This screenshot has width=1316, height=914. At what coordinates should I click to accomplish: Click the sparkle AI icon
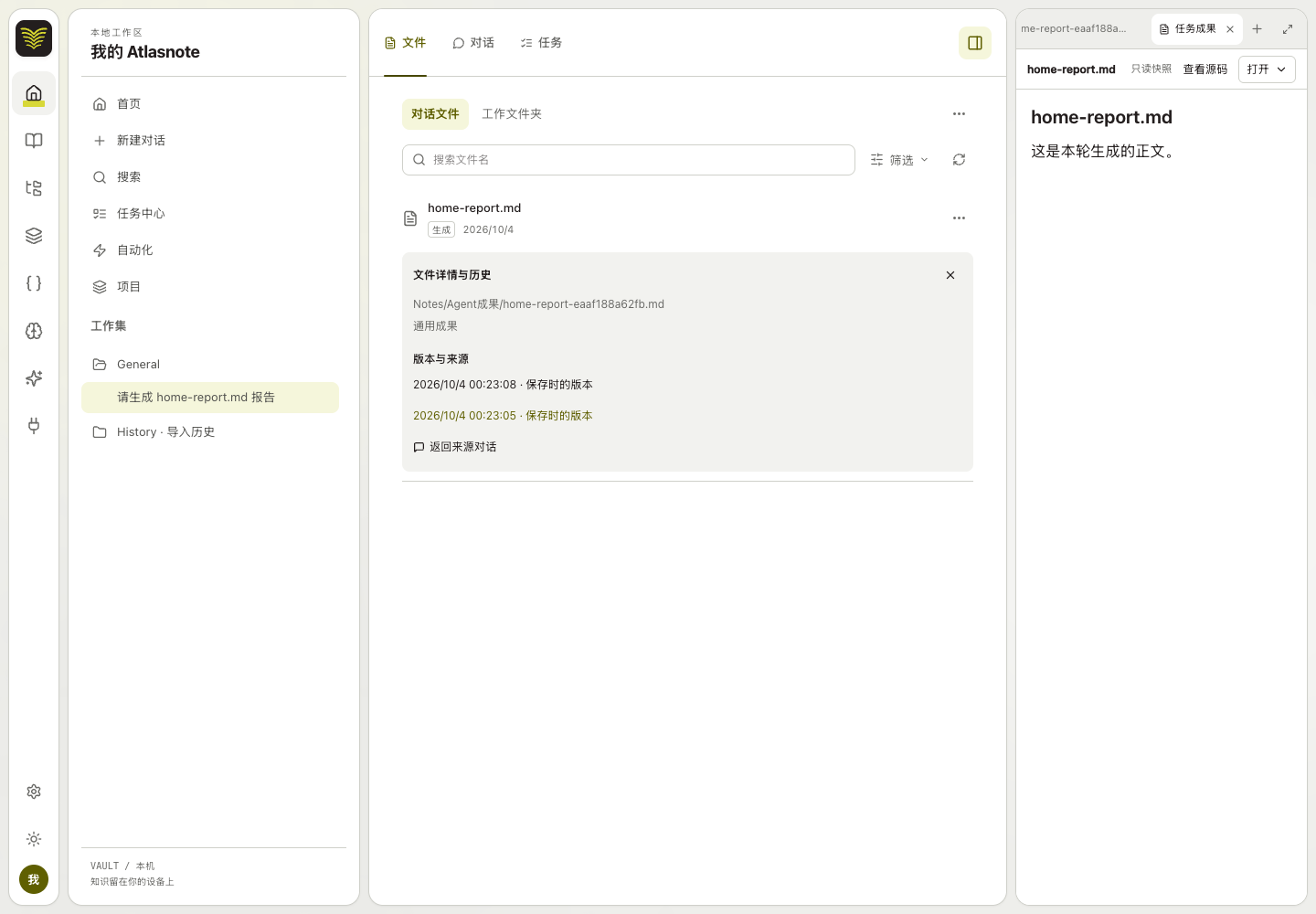[34, 378]
